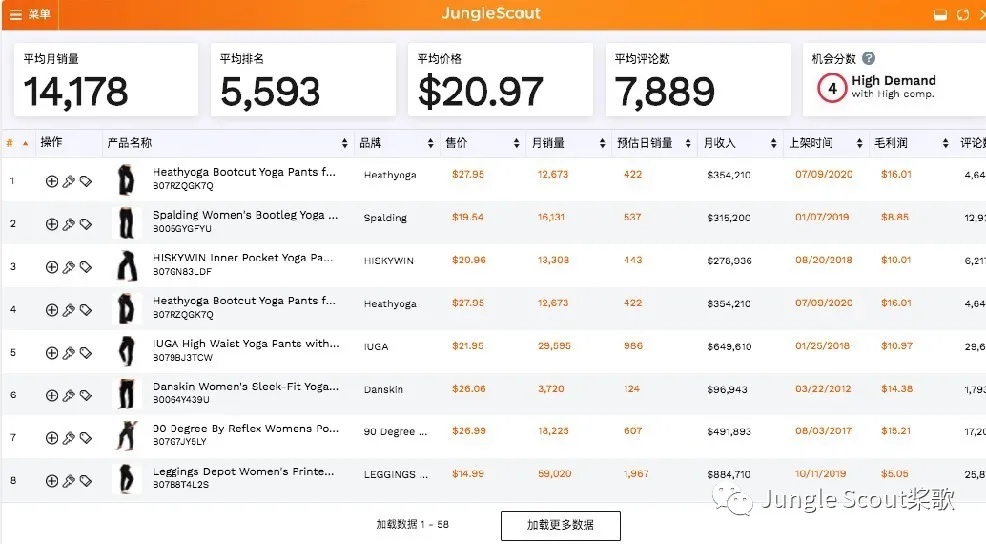Pin the Spalding Women's Bootleg Yoga row
Screen dimensions: 986x544
(x=69, y=224)
